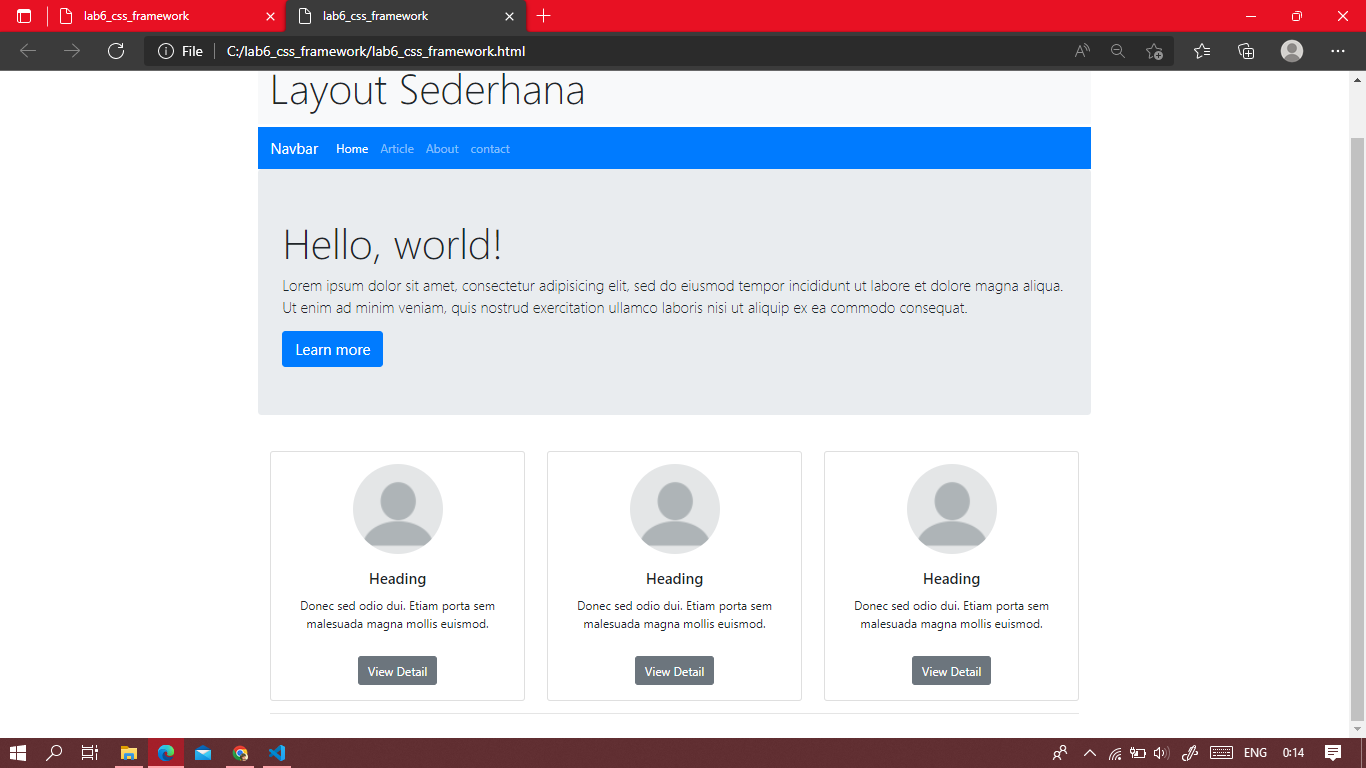
Task: Switch to the first lab6_css_framework tab
Action: tap(167, 16)
